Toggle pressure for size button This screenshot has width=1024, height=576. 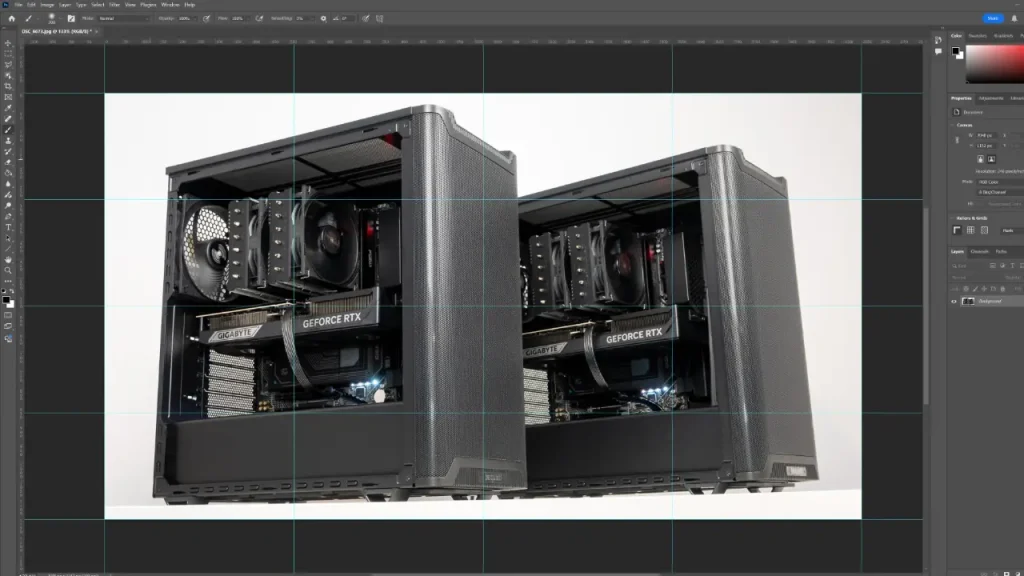point(366,18)
